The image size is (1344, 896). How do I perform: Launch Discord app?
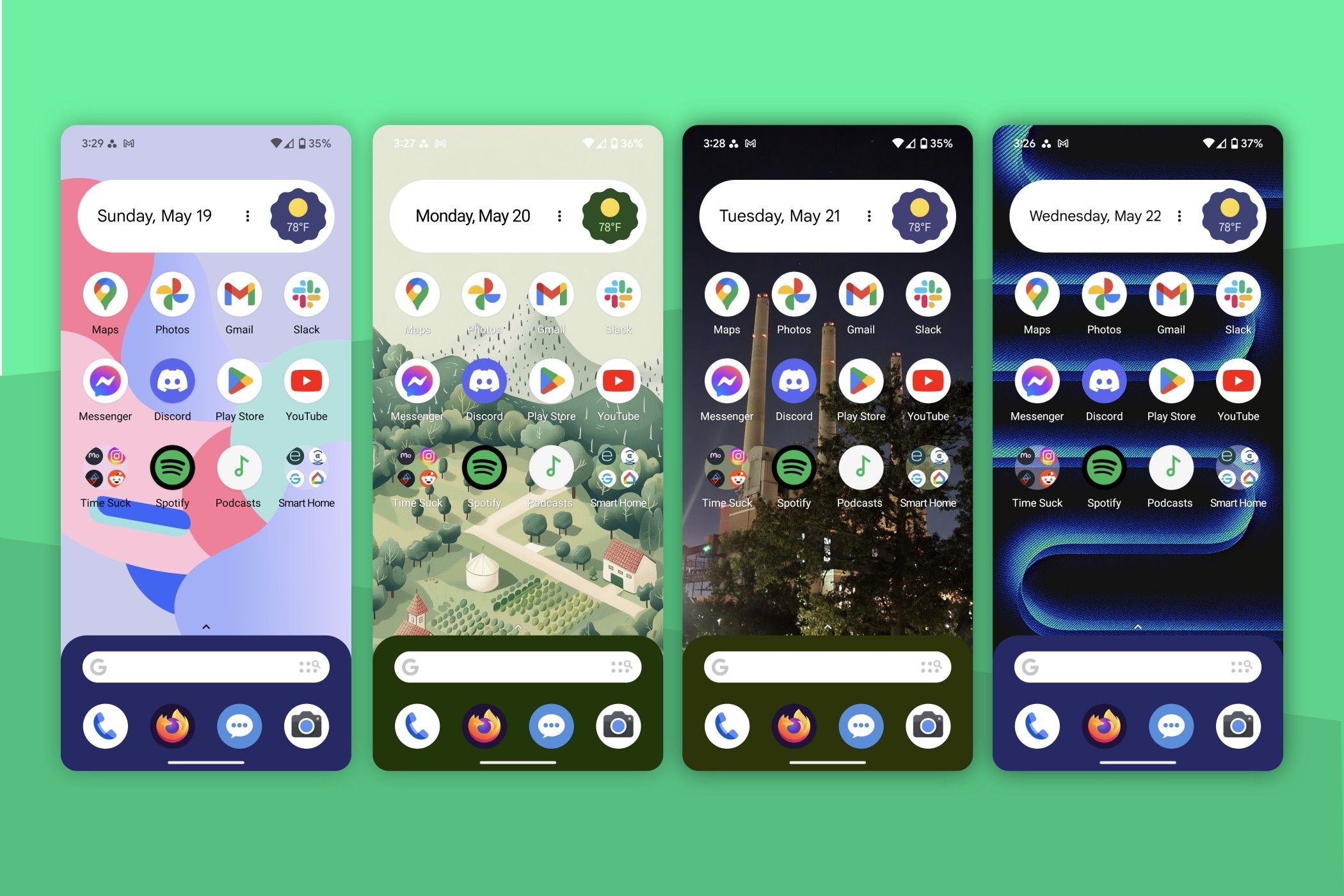tap(170, 389)
